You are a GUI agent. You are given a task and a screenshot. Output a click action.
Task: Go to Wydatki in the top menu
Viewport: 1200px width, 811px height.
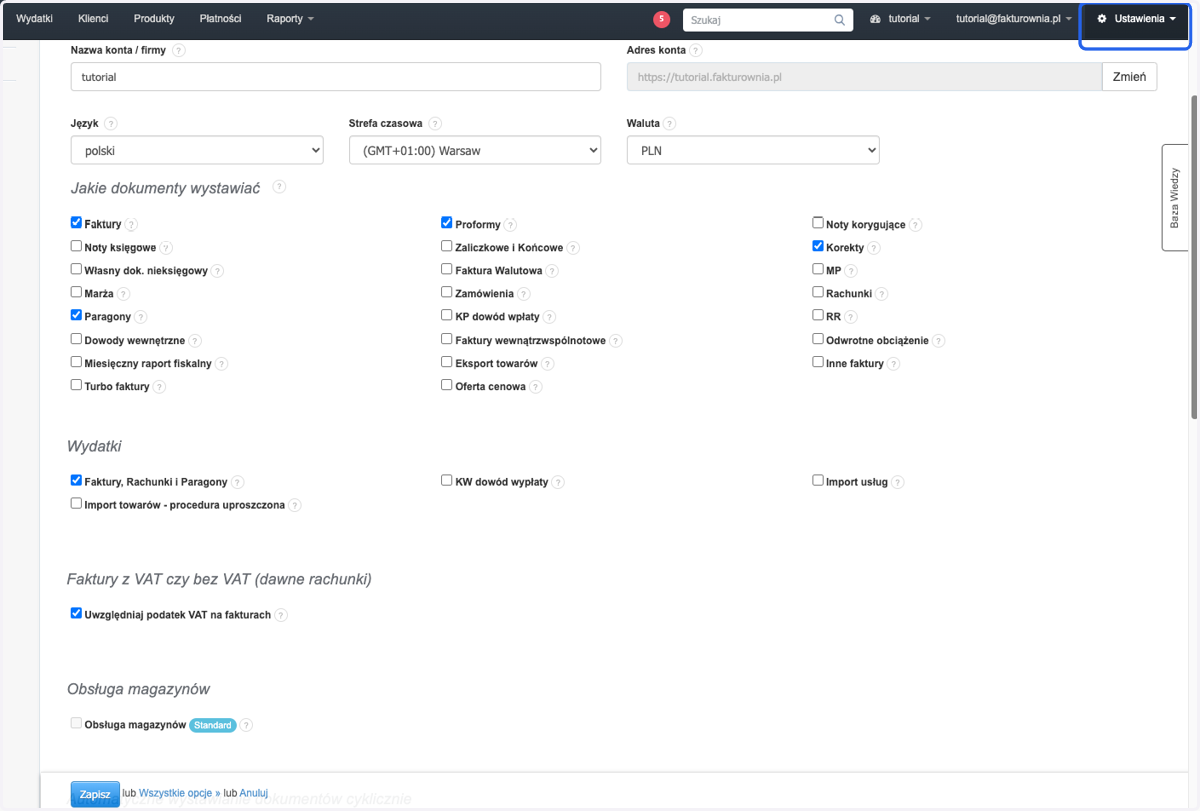tap(35, 19)
